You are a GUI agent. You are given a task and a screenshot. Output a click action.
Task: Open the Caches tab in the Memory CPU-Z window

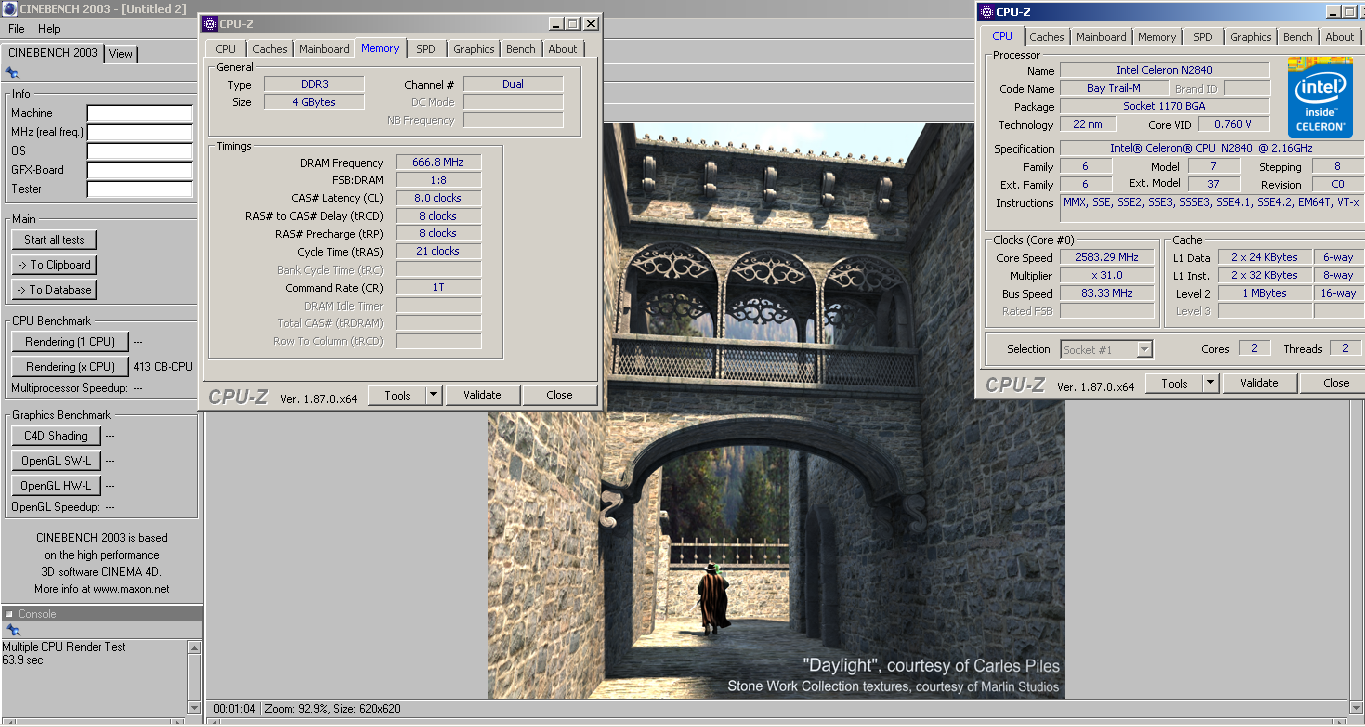pyautogui.click(x=270, y=49)
